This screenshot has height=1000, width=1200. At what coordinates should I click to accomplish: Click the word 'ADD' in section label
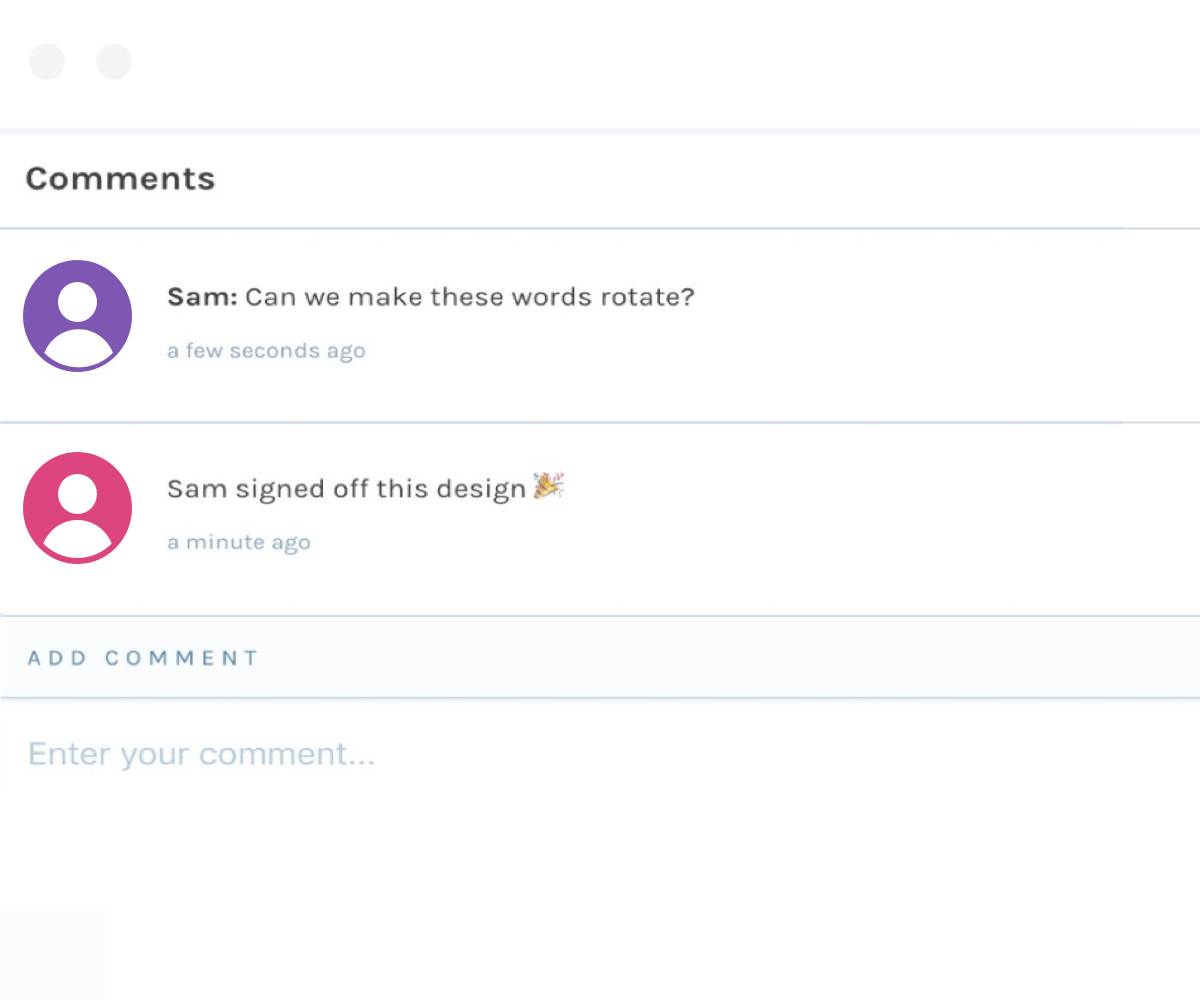[57, 658]
